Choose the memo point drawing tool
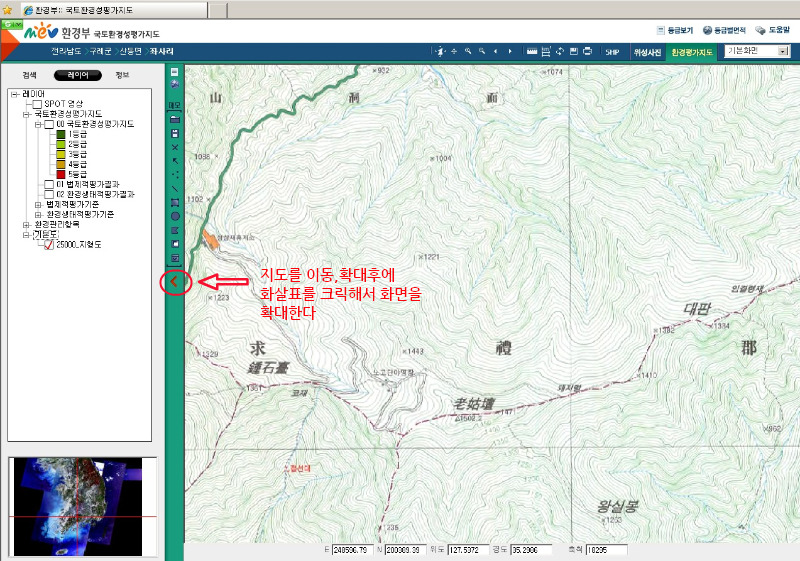The width and height of the screenshot is (800, 561). click(174, 175)
